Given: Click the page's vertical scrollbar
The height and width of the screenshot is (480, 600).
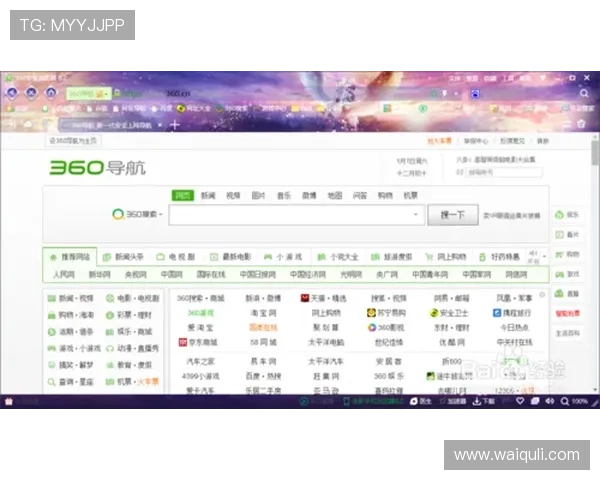Looking at the screenshot, I should tap(595, 250).
